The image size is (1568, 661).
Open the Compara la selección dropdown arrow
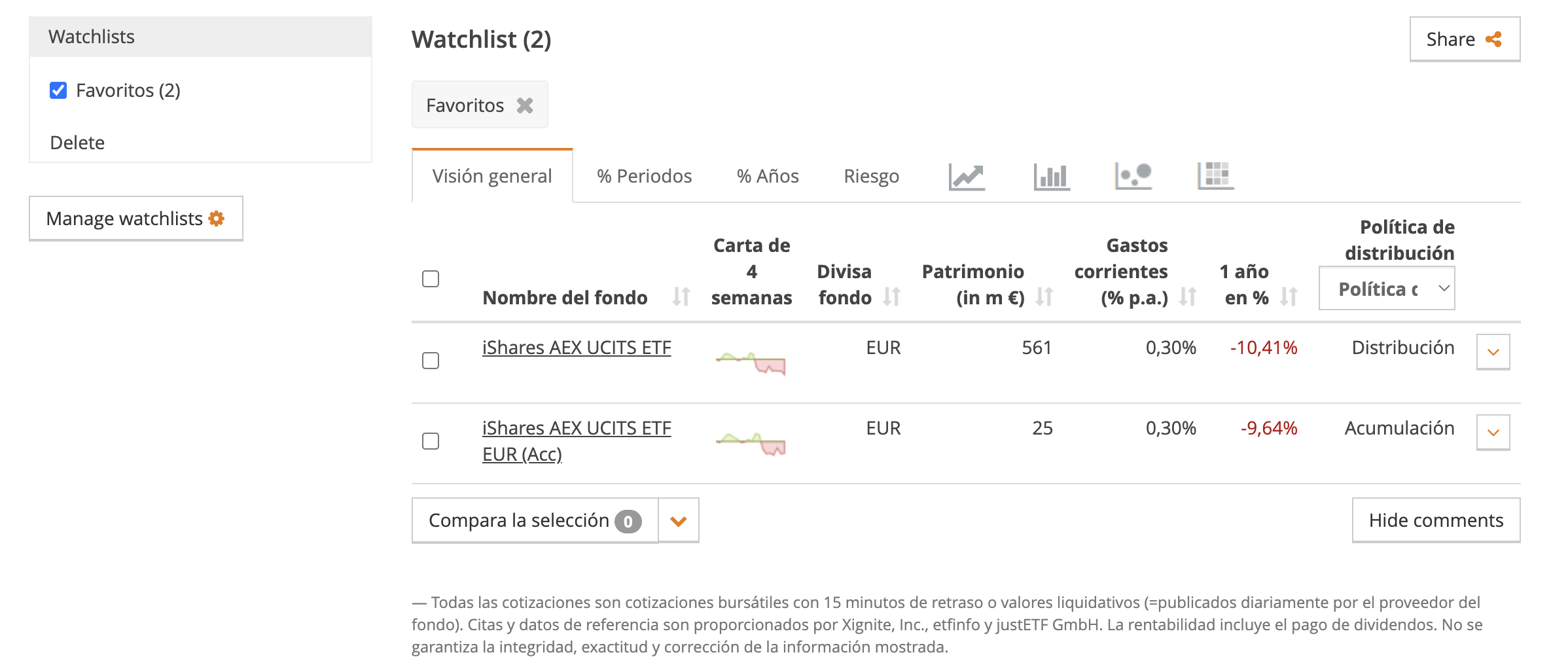[677, 520]
